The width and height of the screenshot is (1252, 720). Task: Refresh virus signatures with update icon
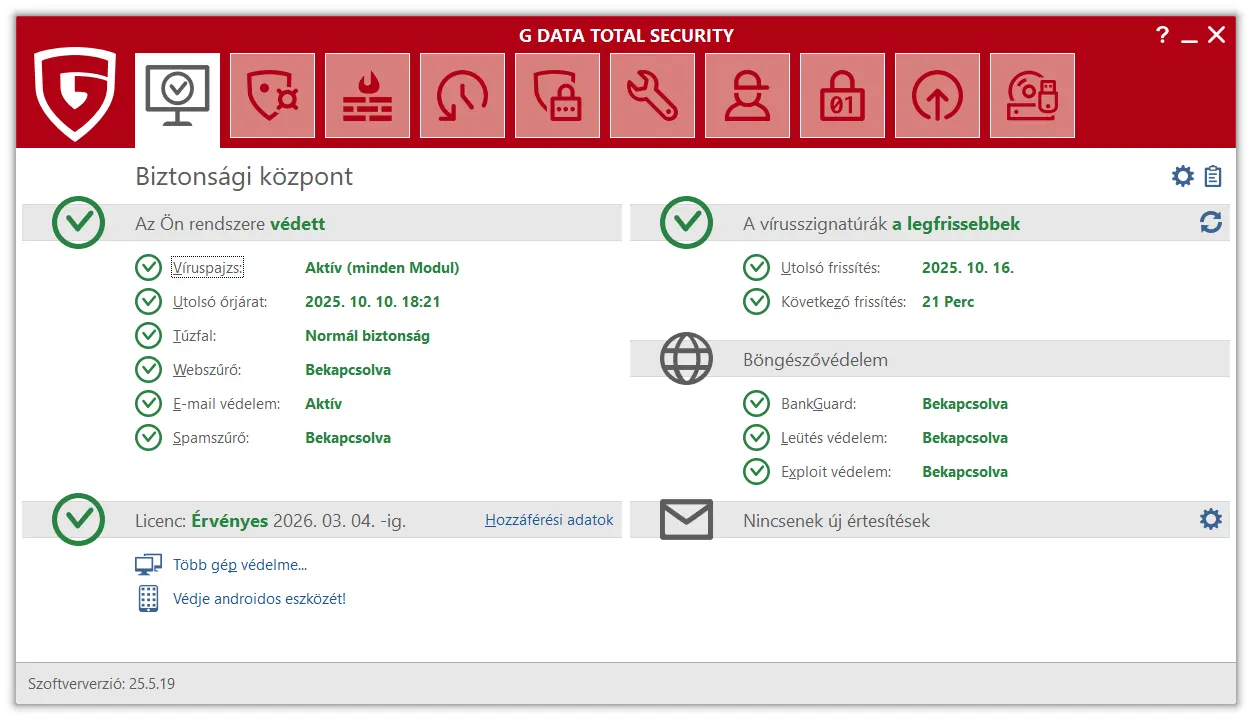1211,223
